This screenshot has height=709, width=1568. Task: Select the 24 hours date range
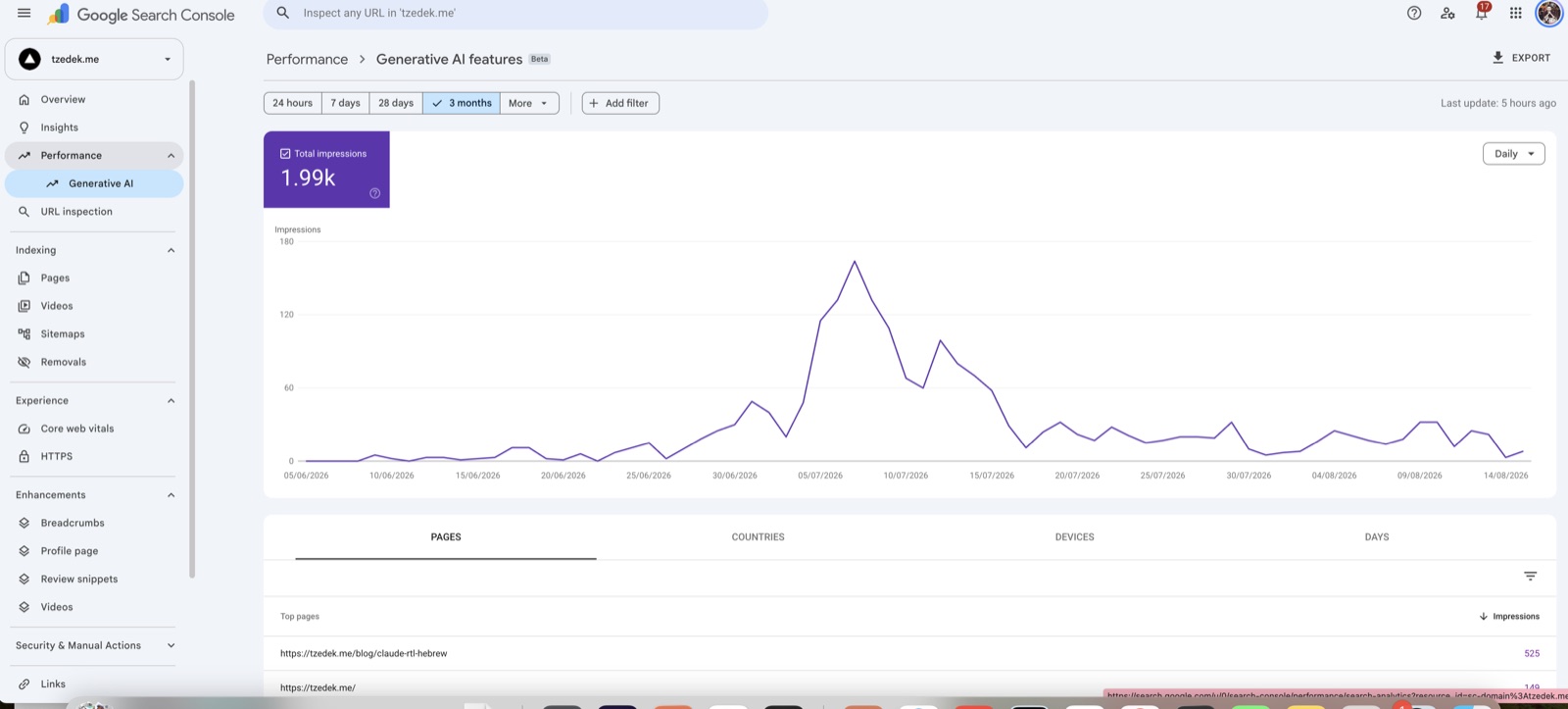click(x=293, y=103)
